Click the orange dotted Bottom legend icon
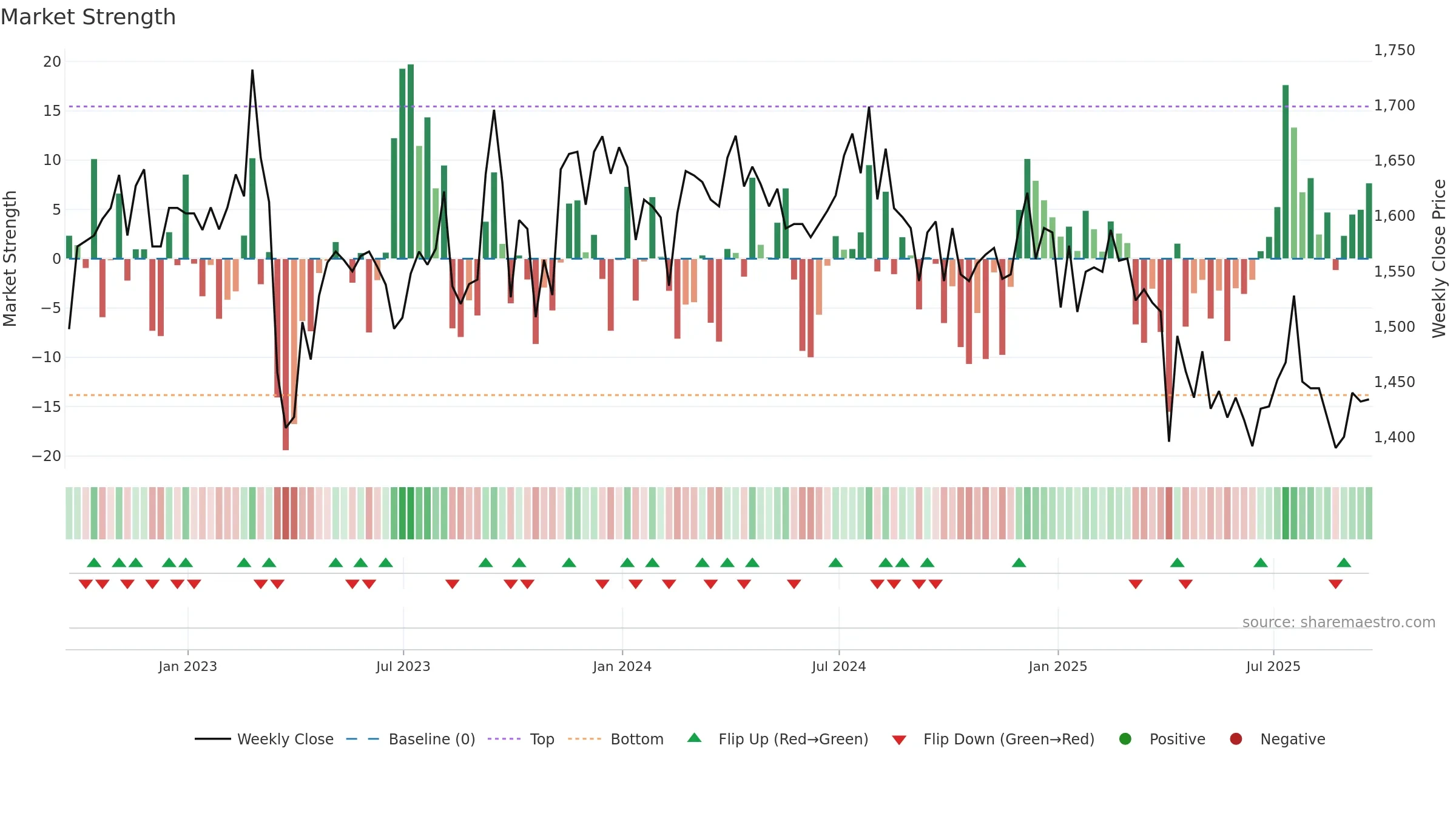 (x=585, y=739)
